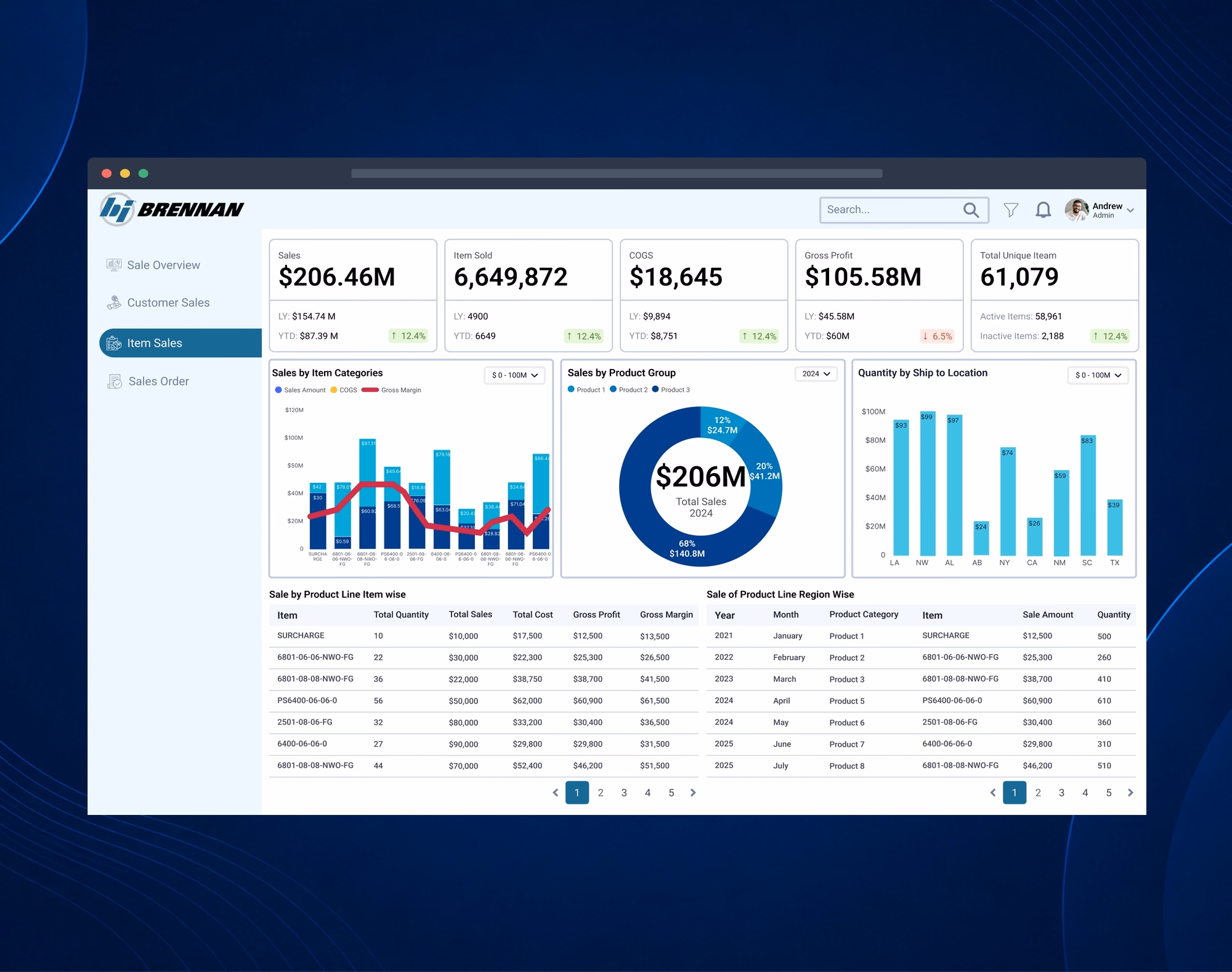Open range dropdown in Sales by Item Categories
1232x972 pixels.
[514, 375]
